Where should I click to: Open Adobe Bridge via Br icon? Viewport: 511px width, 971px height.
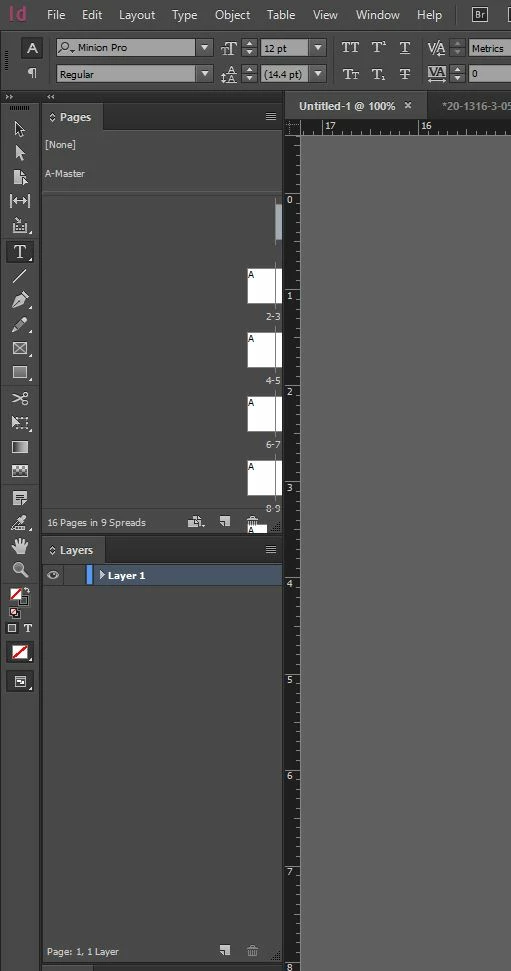pos(479,14)
